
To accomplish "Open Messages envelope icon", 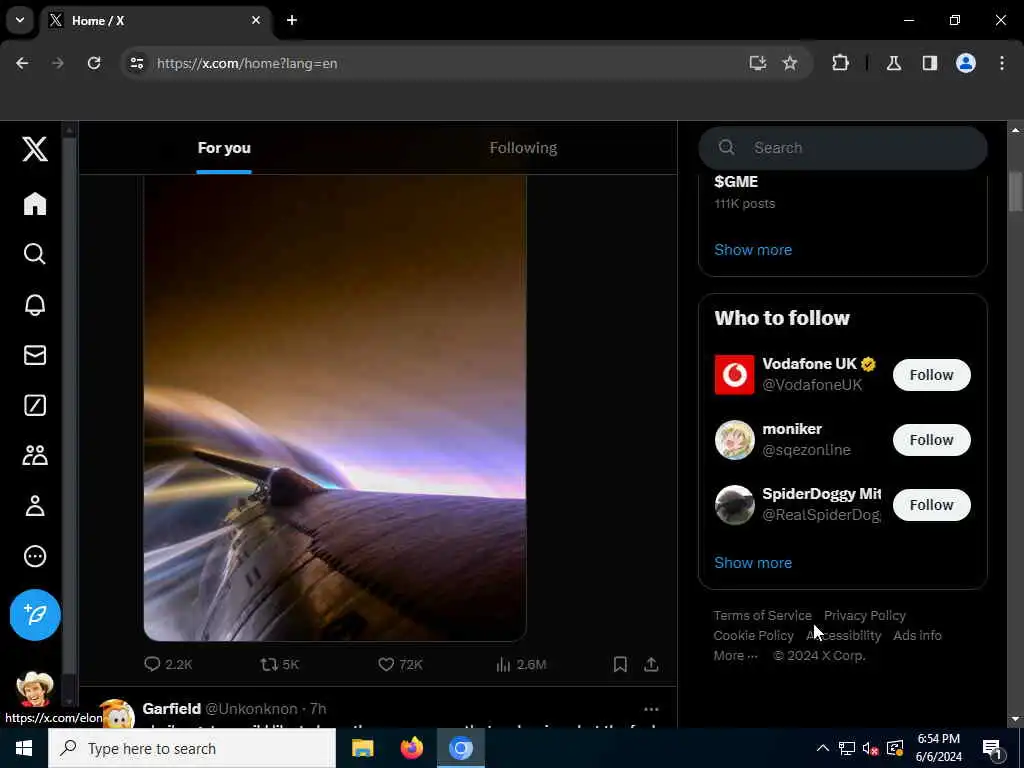I will 35,355.
